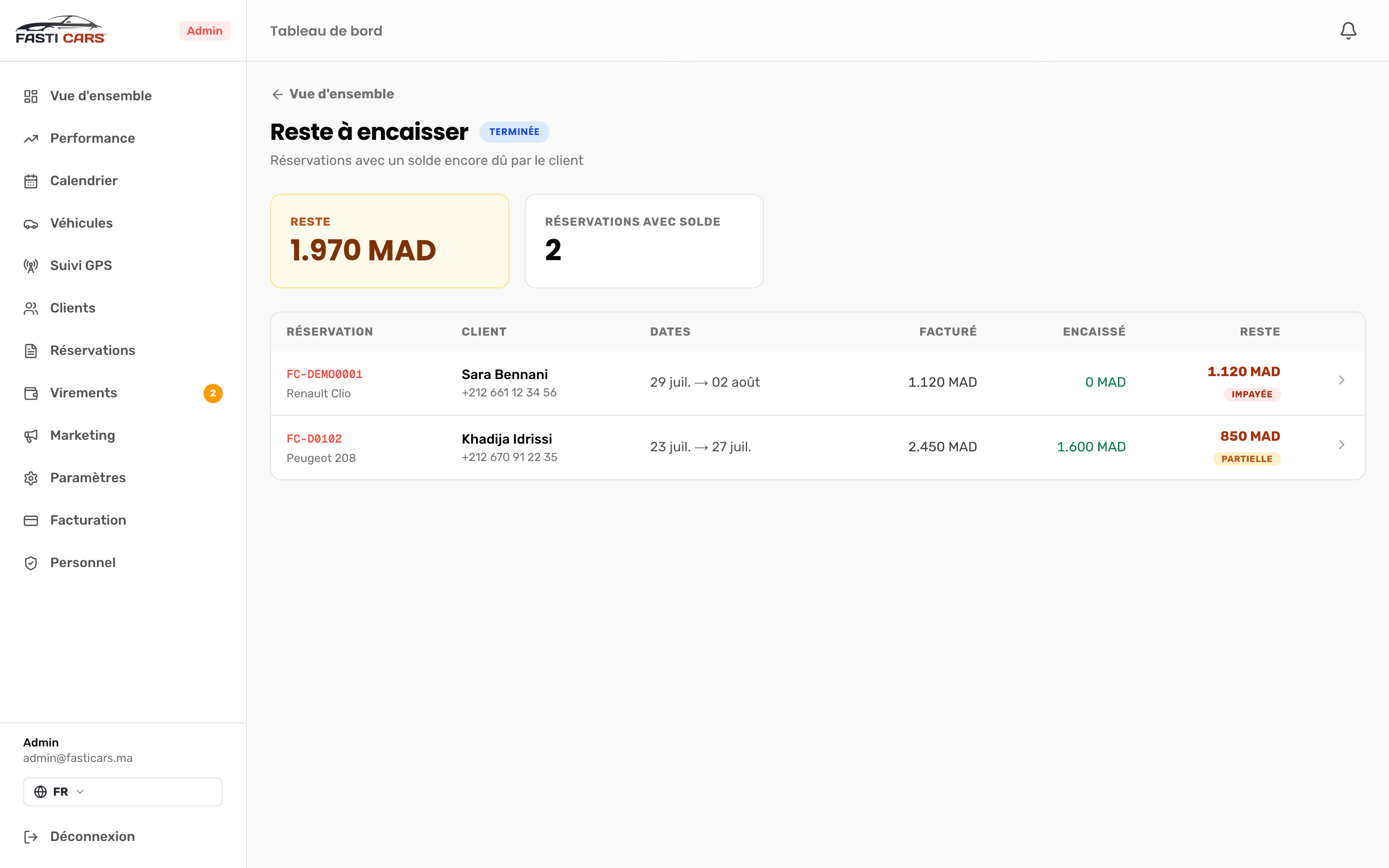Click the Facturation card icon

(x=31, y=521)
